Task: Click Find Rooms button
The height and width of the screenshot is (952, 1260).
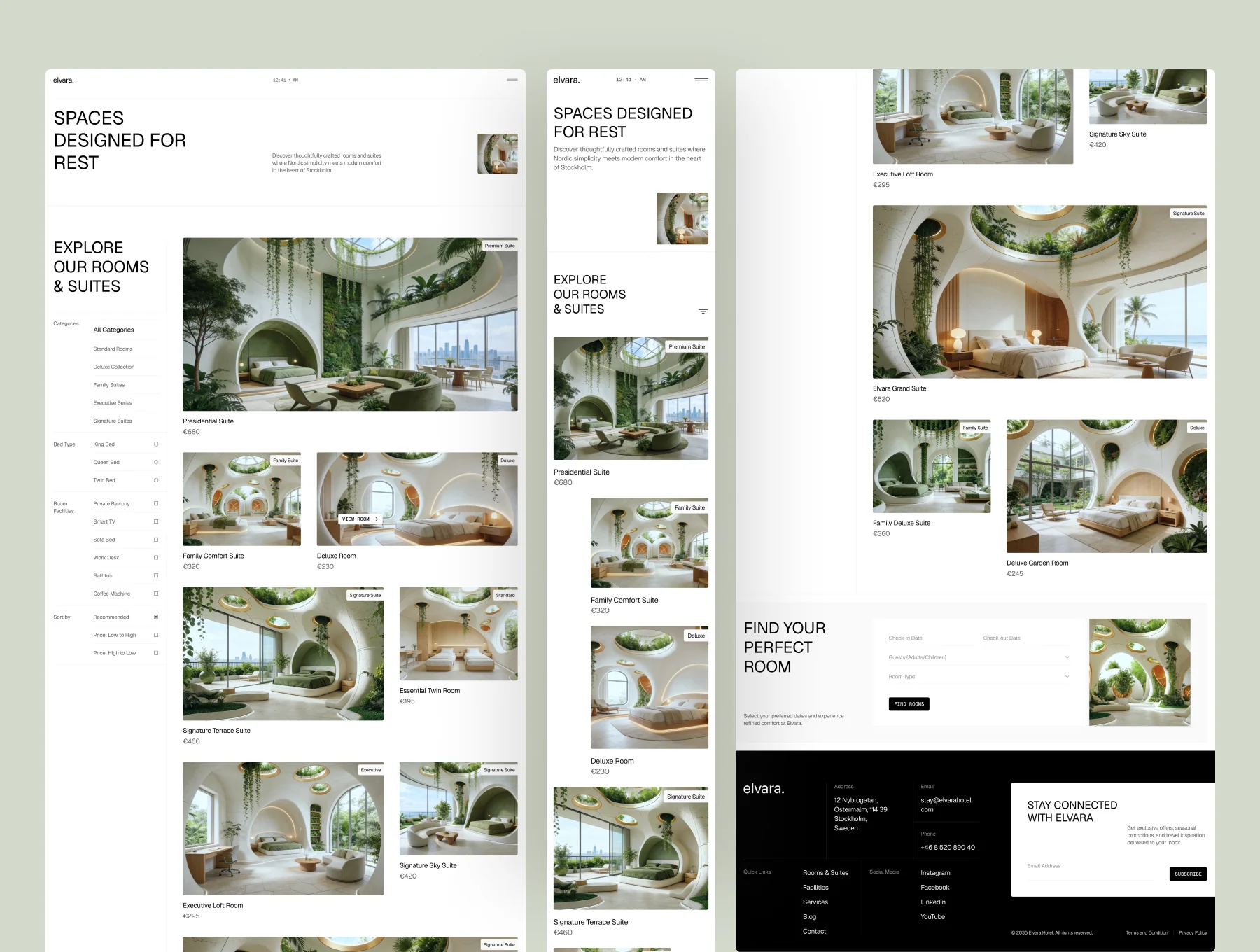Action: click(x=909, y=704)
